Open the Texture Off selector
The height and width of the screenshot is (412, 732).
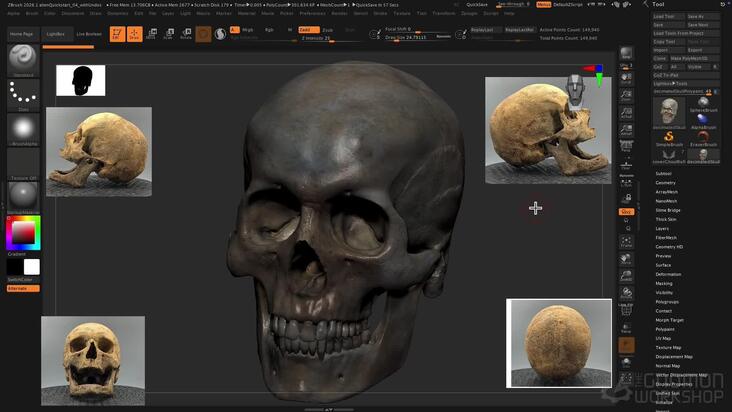point(23,164)
